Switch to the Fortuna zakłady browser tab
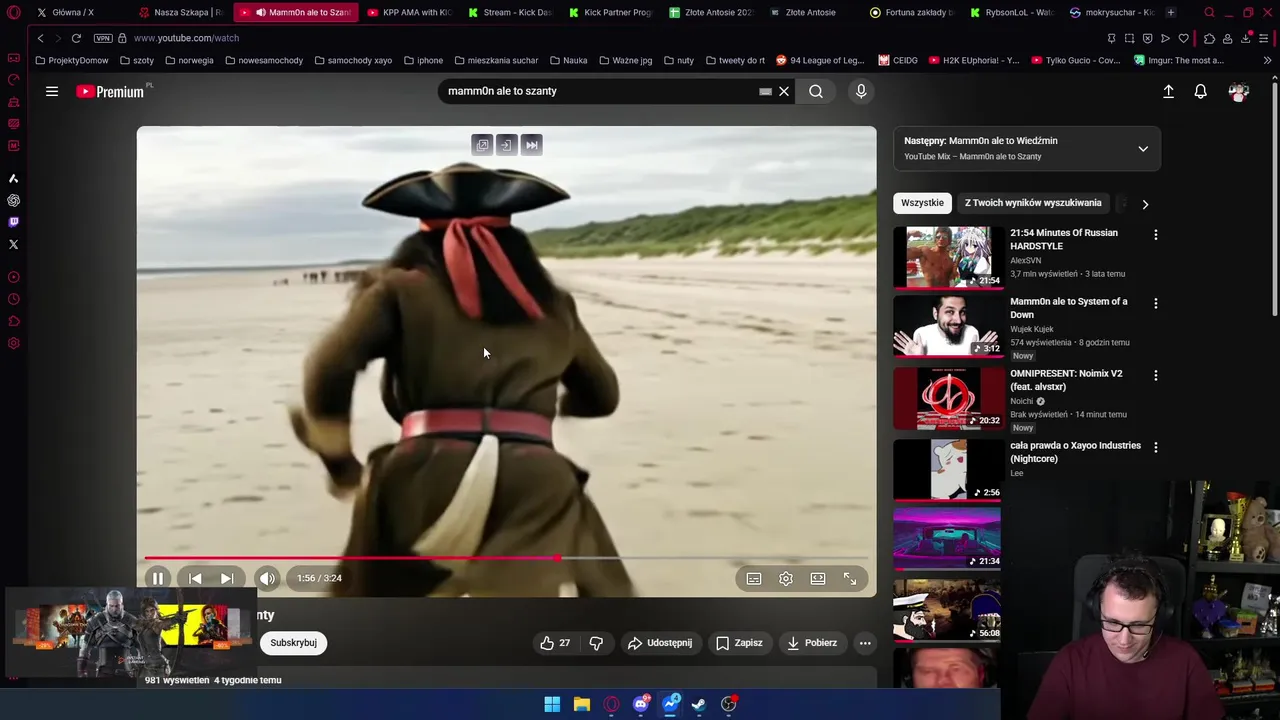 (912, 12)
